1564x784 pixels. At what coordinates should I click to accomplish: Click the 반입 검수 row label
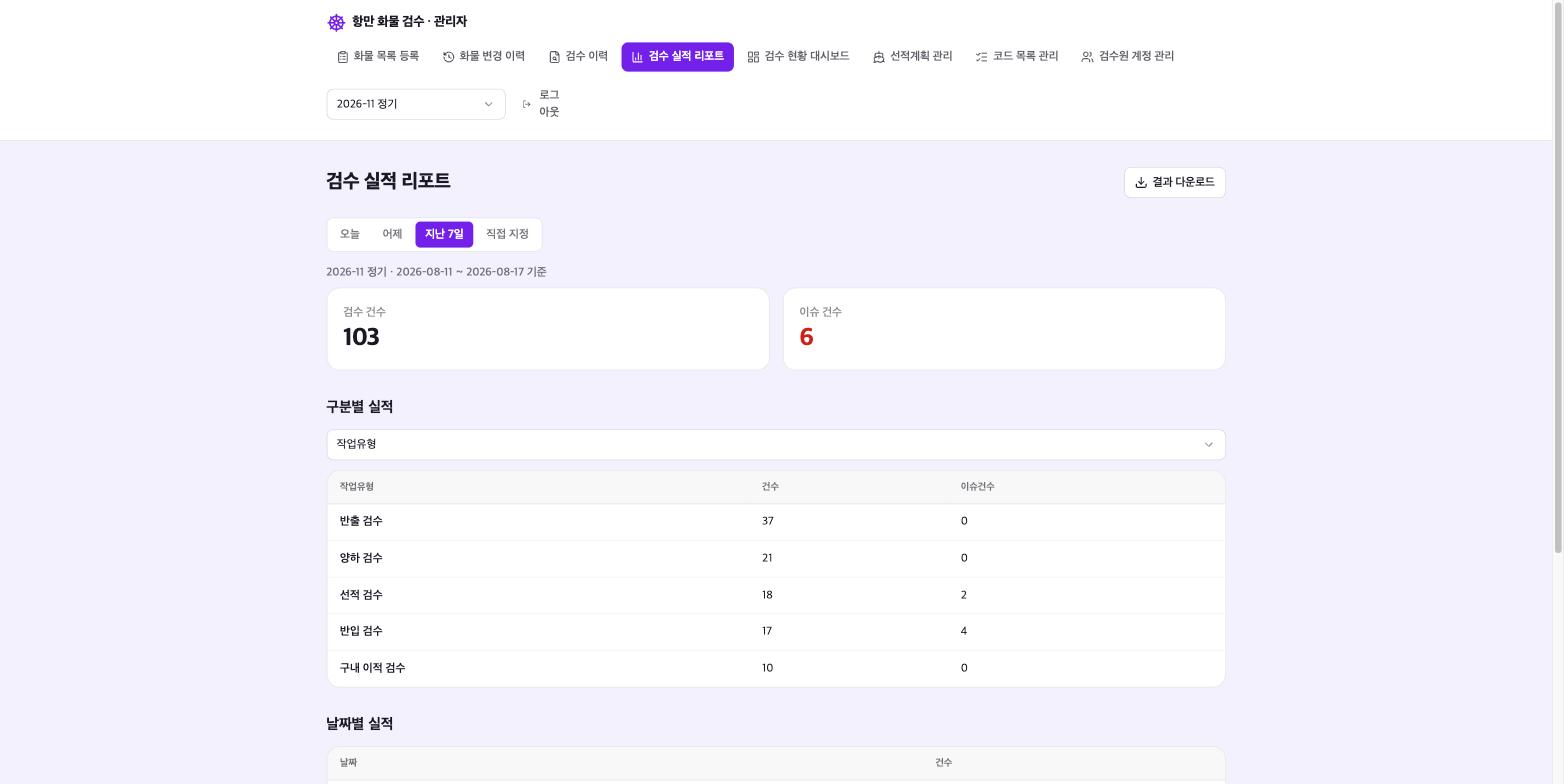pos(361,632)
